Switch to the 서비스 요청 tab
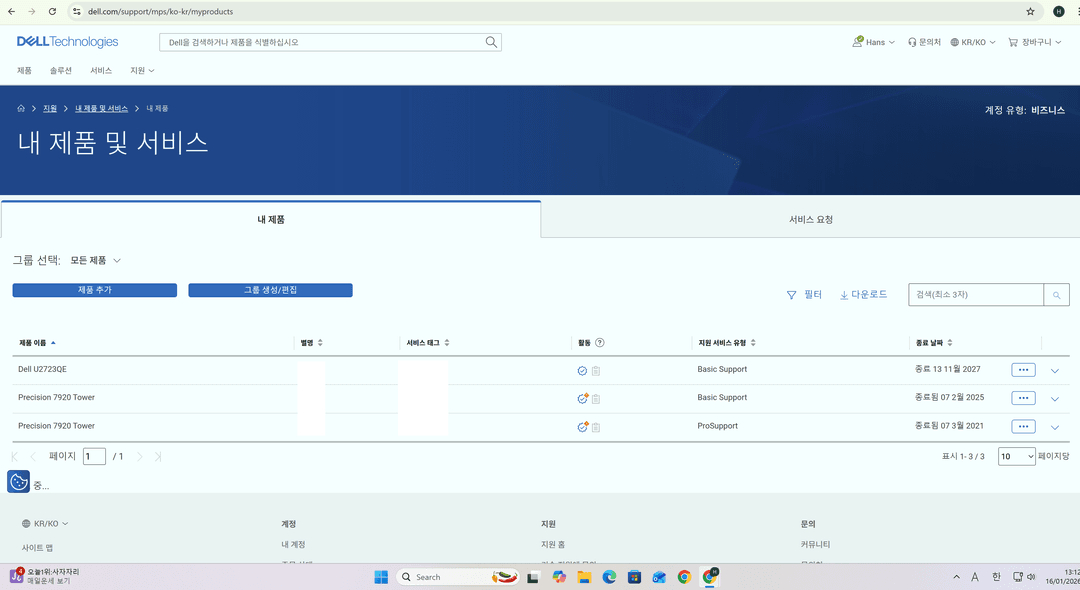Viewport: 1080px width, 590px height. [810, 218]
